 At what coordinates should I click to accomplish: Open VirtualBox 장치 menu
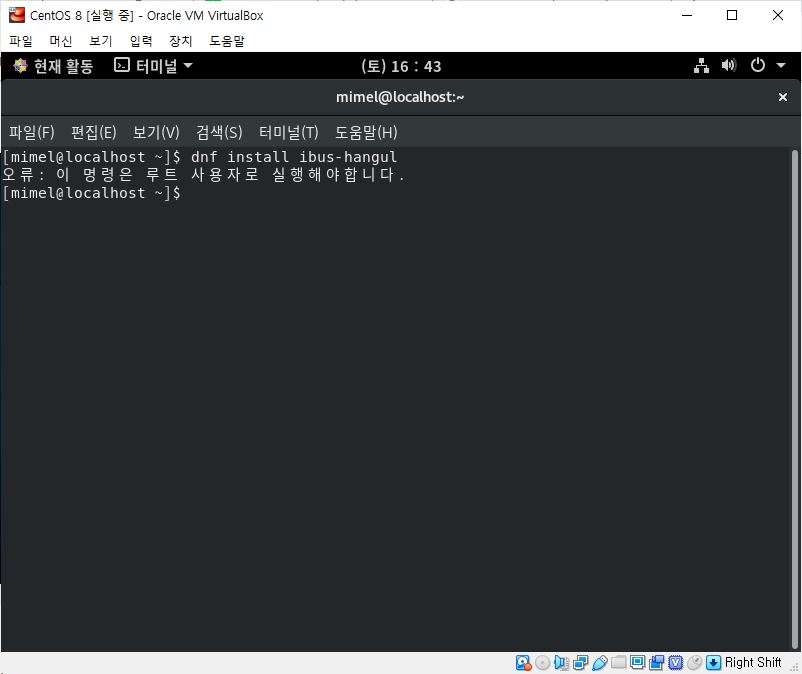tap(181, 41)
